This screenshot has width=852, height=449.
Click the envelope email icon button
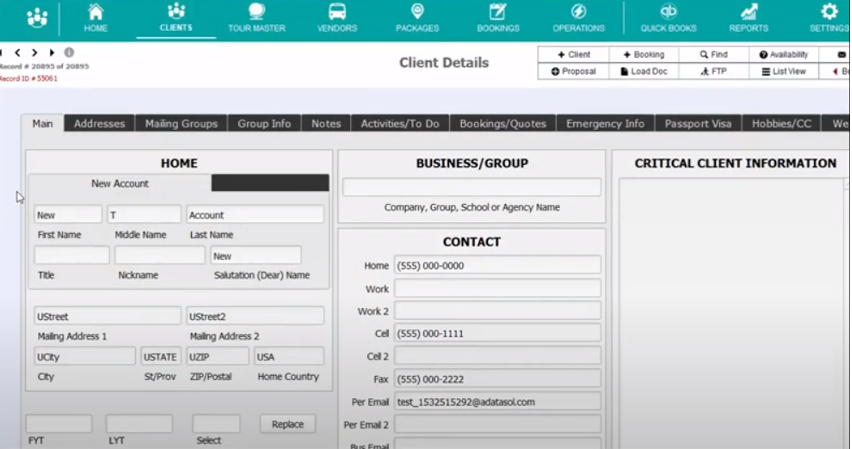coord(841,54)
